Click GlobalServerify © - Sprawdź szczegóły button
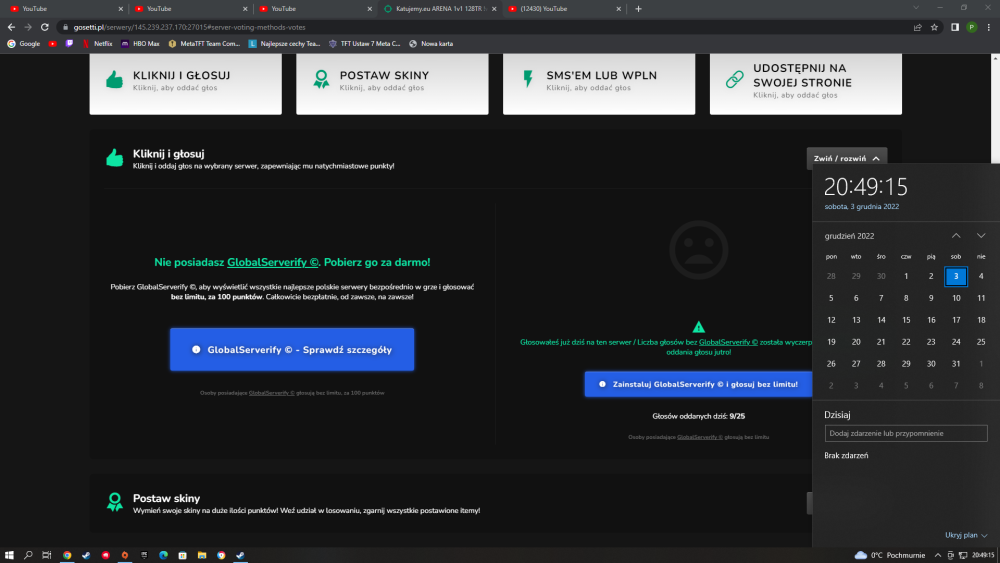This screenshot has height=563, width=1000. 292,349
